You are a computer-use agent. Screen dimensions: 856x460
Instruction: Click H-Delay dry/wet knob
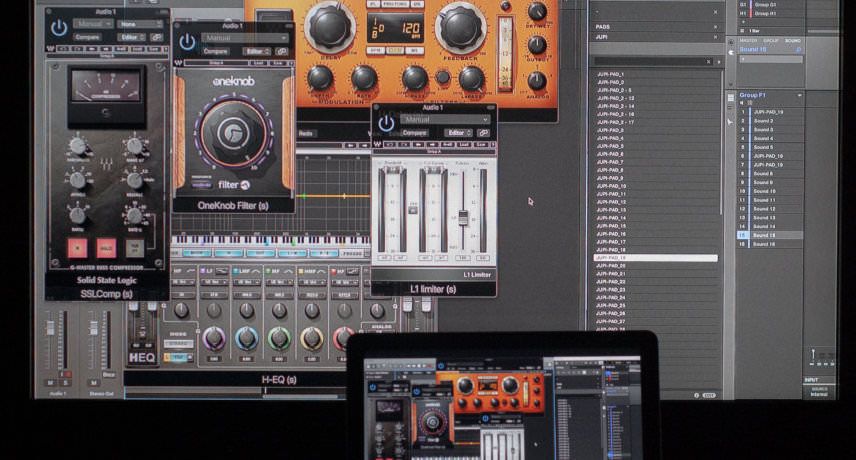coord(537,11)
